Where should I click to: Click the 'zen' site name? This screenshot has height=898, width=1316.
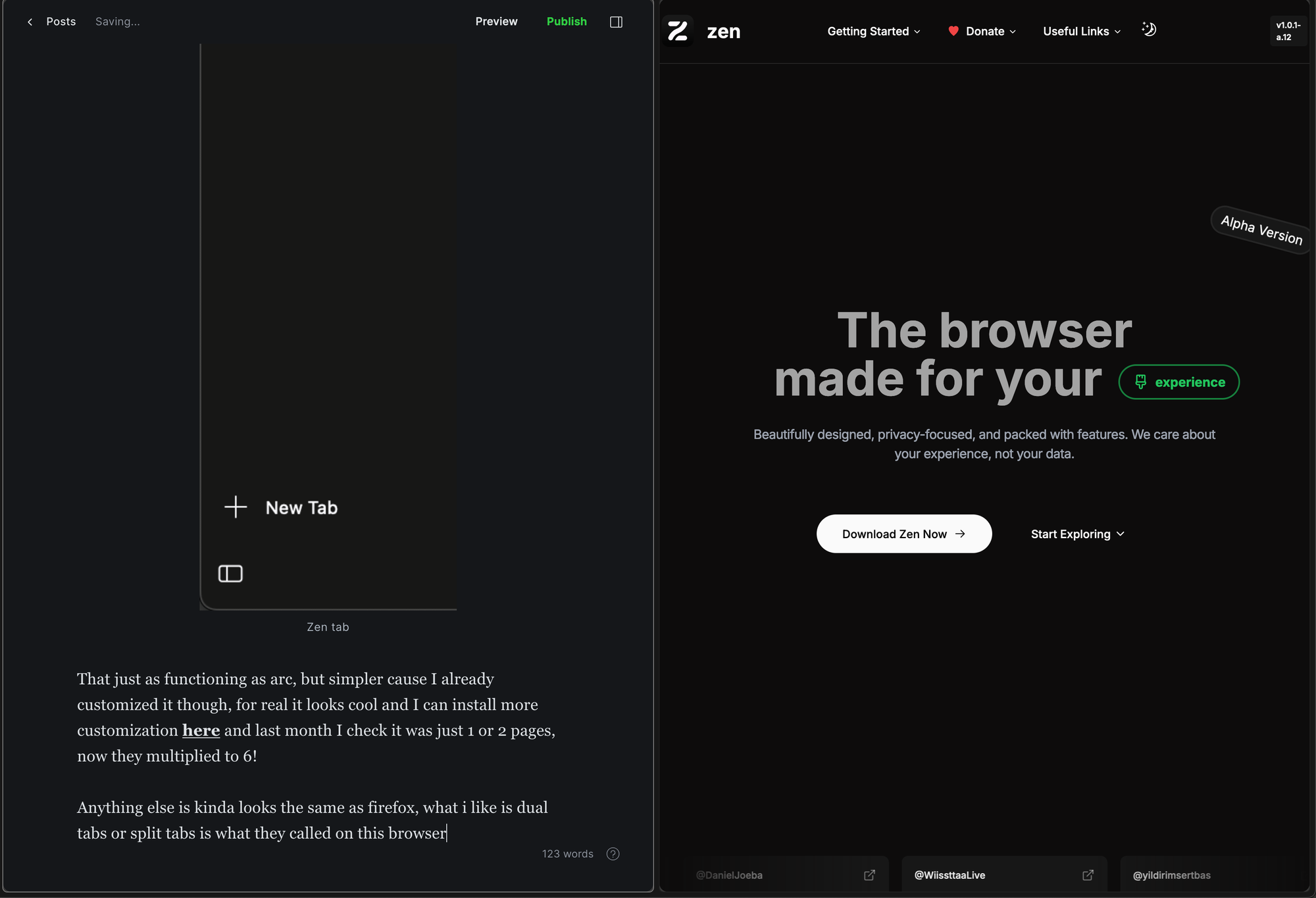click(x=723, y=31)
